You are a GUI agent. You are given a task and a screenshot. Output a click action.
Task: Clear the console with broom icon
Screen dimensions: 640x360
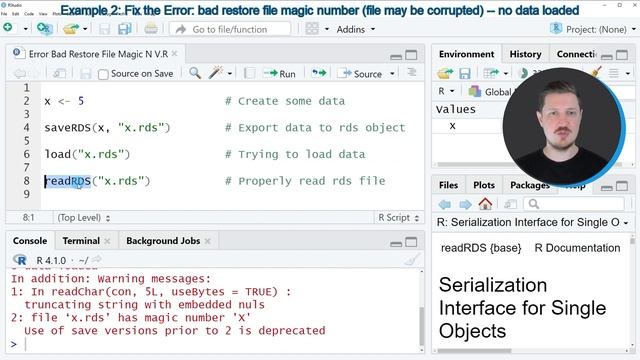point(413,260)
